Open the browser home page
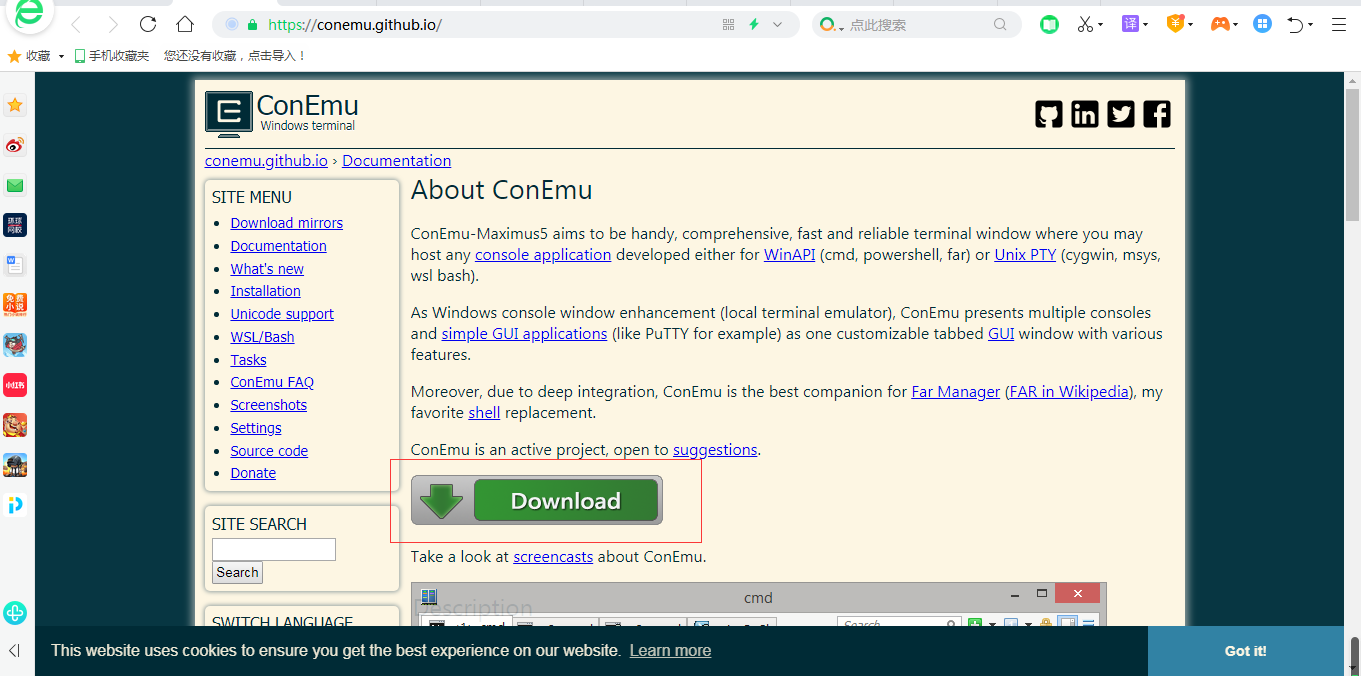 (x=185, y=25)
